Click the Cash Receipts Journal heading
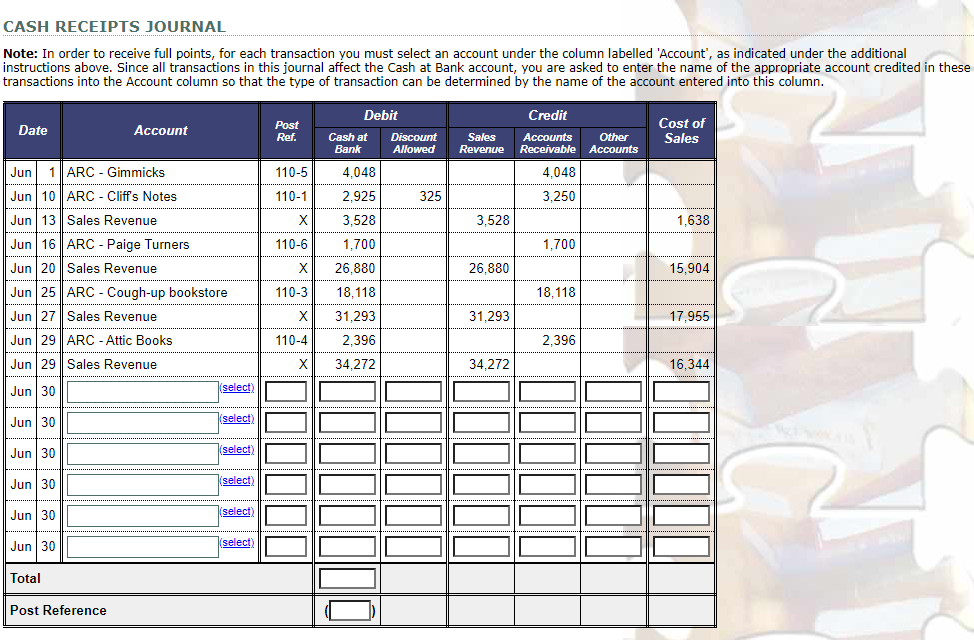 114,27
